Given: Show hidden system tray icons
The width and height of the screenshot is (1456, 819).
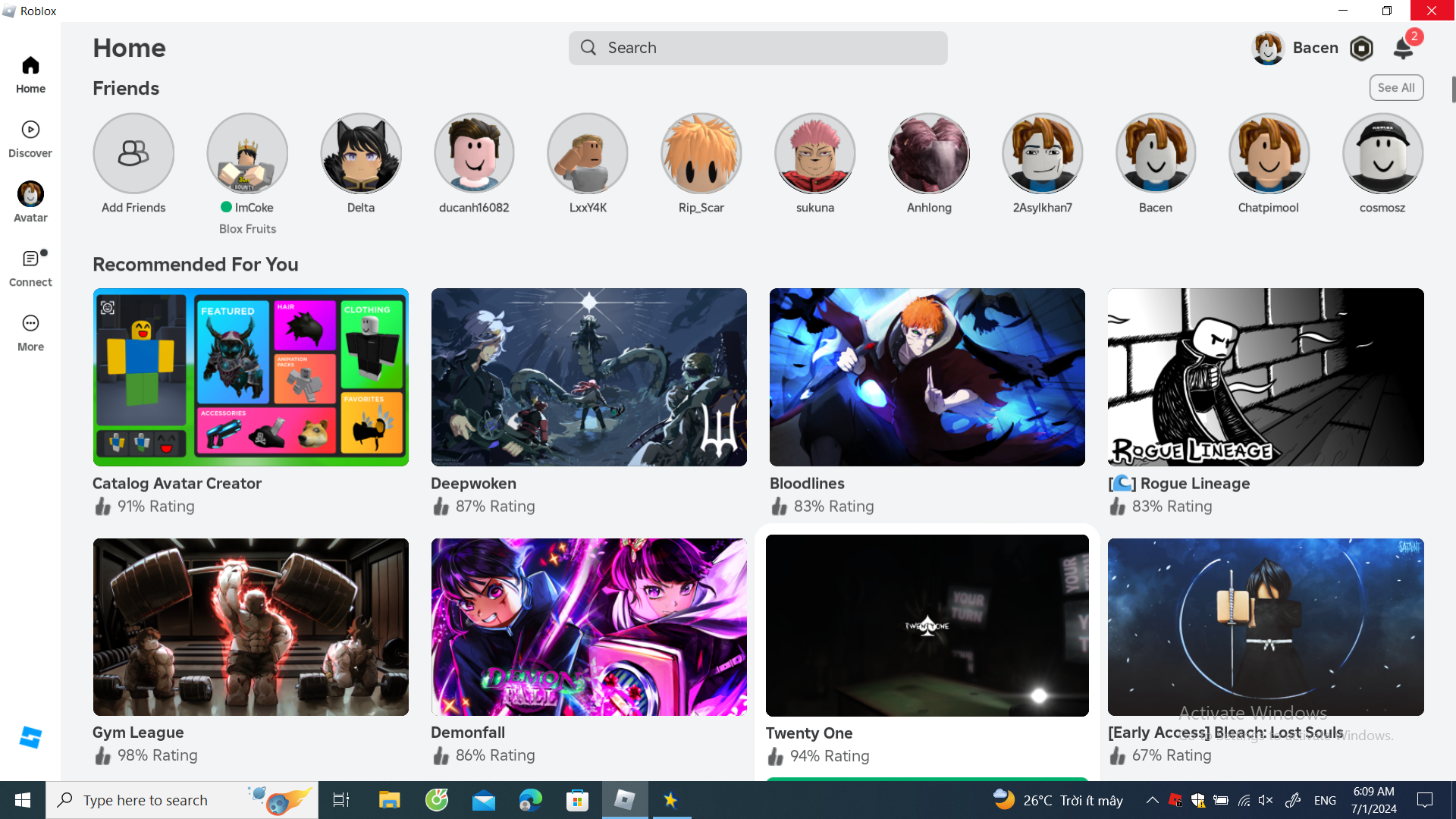Looking at the screenshot, I should coord(1152,800).
